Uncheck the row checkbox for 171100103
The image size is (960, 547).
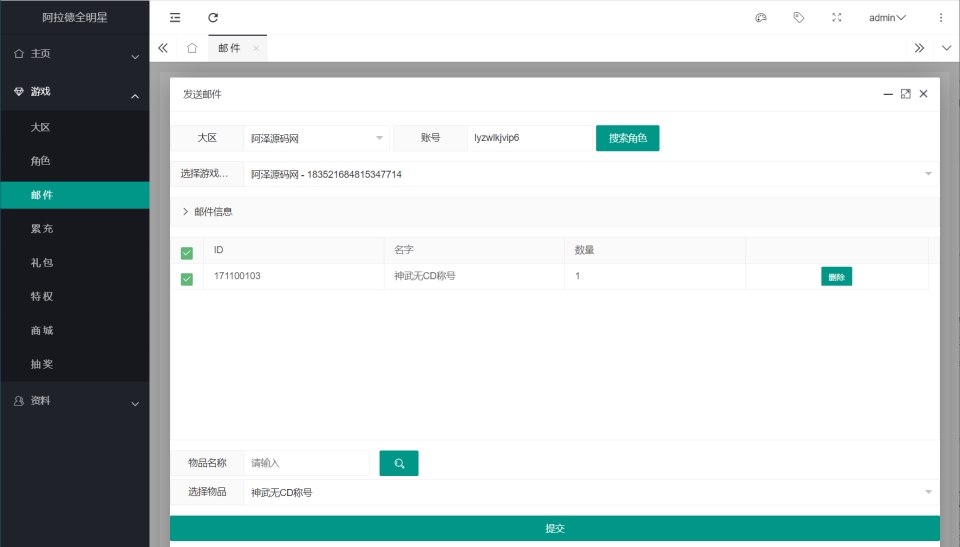(x=187, y=278)
